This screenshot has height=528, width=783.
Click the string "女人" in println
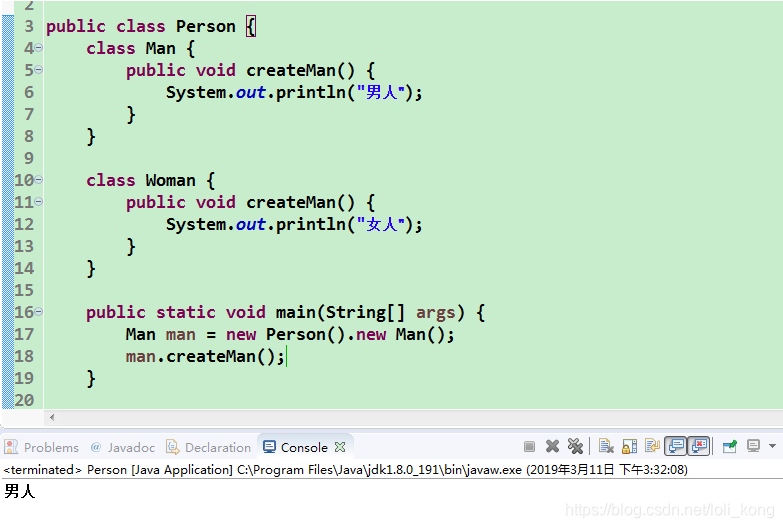381,224
